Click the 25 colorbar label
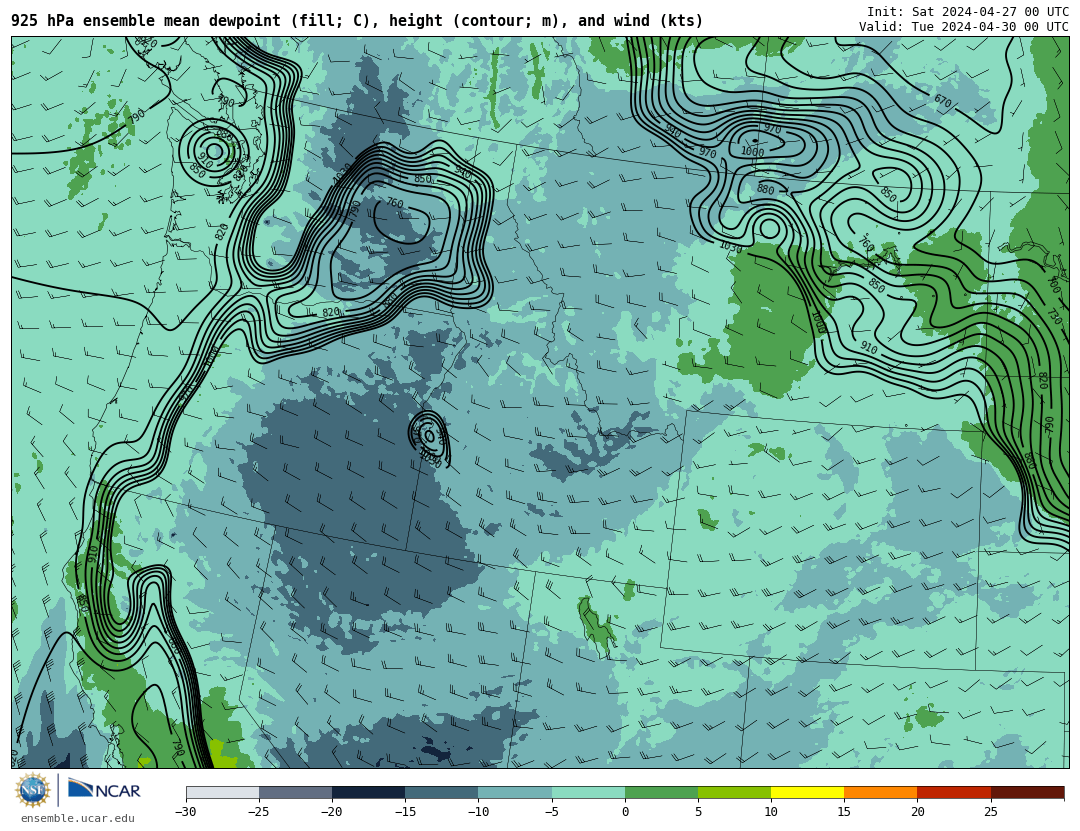This screenshot has height=831, width=1080. tap(990, 812)
